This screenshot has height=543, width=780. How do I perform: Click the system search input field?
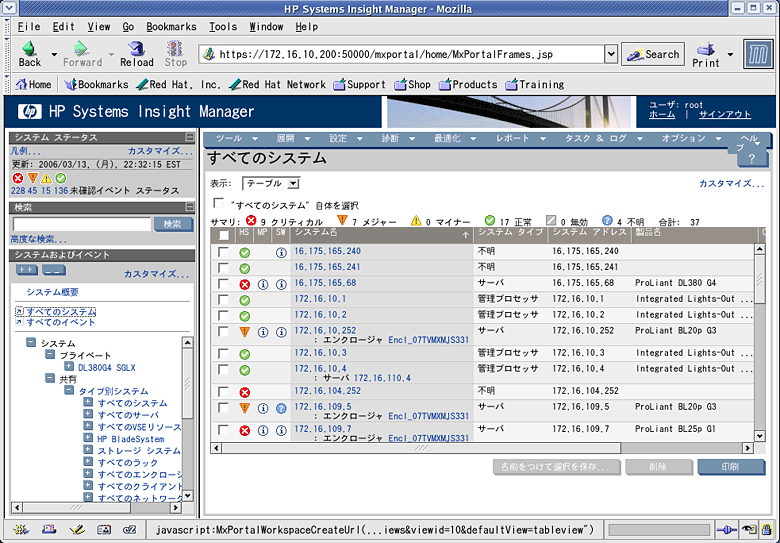pyautogui.click(x=82, y=224)
